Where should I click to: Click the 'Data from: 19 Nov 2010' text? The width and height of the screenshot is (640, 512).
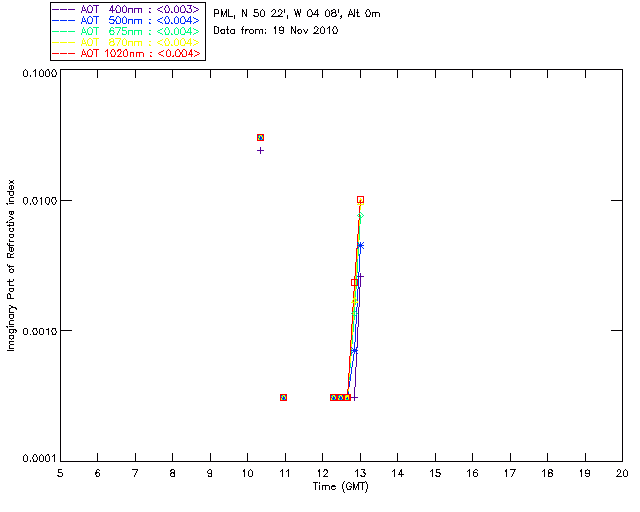pos(276,30)
